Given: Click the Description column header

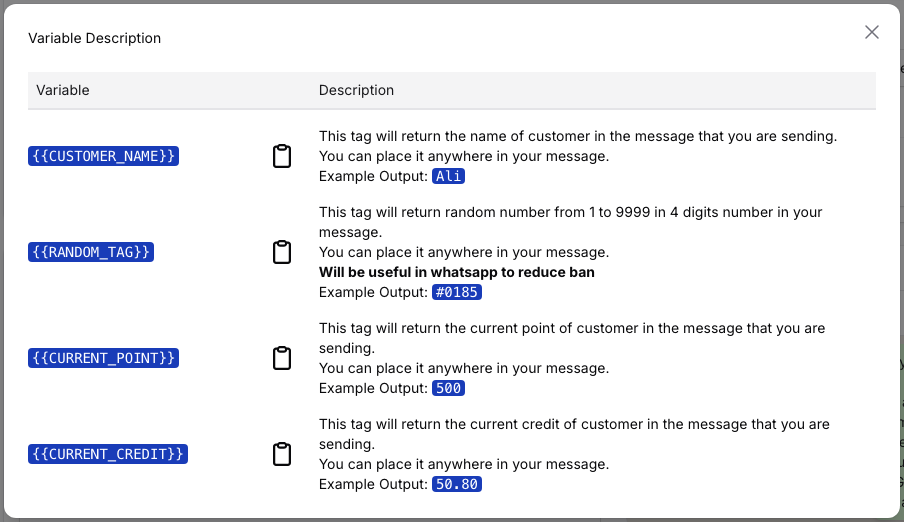Looking at the screenshot, I should click(356, 90).
